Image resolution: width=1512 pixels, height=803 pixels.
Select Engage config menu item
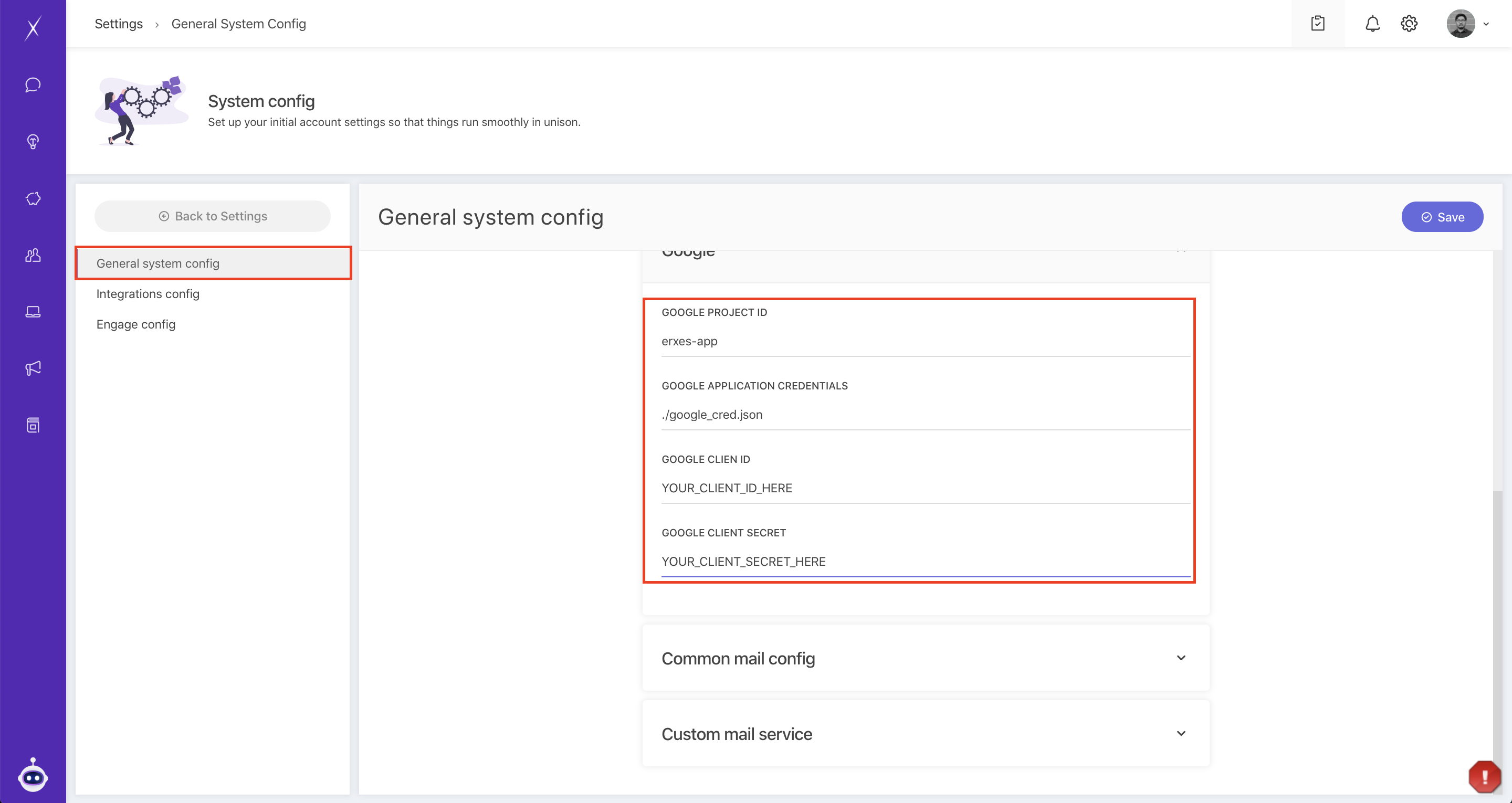(135, 324)
